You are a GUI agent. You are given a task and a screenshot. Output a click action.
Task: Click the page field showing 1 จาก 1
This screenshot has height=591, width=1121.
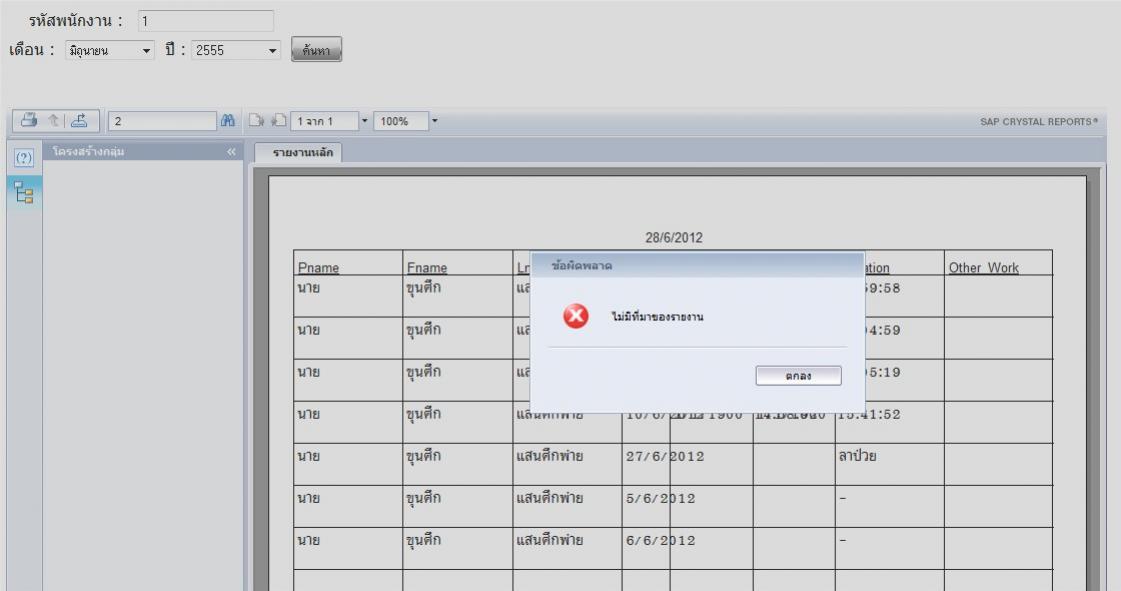pyautogui.click(x=324, y=121)
